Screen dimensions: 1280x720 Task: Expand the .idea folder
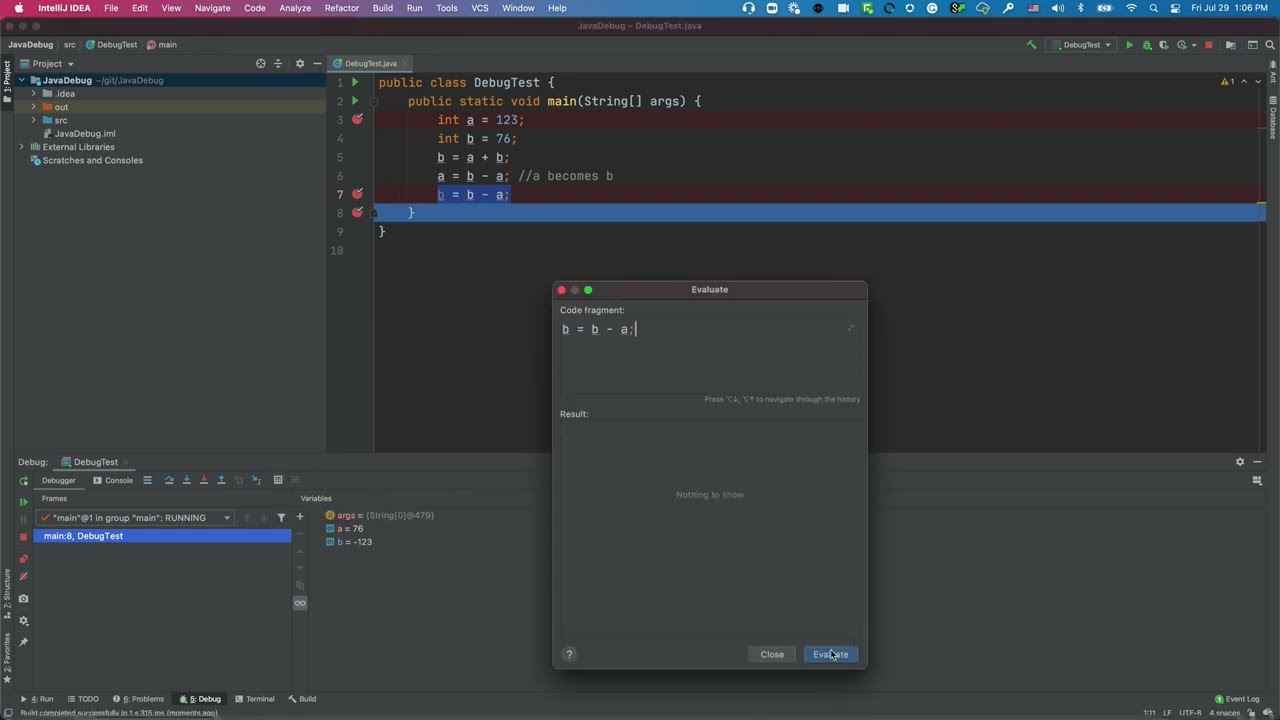pyautogui.click(x=33, y=94)
